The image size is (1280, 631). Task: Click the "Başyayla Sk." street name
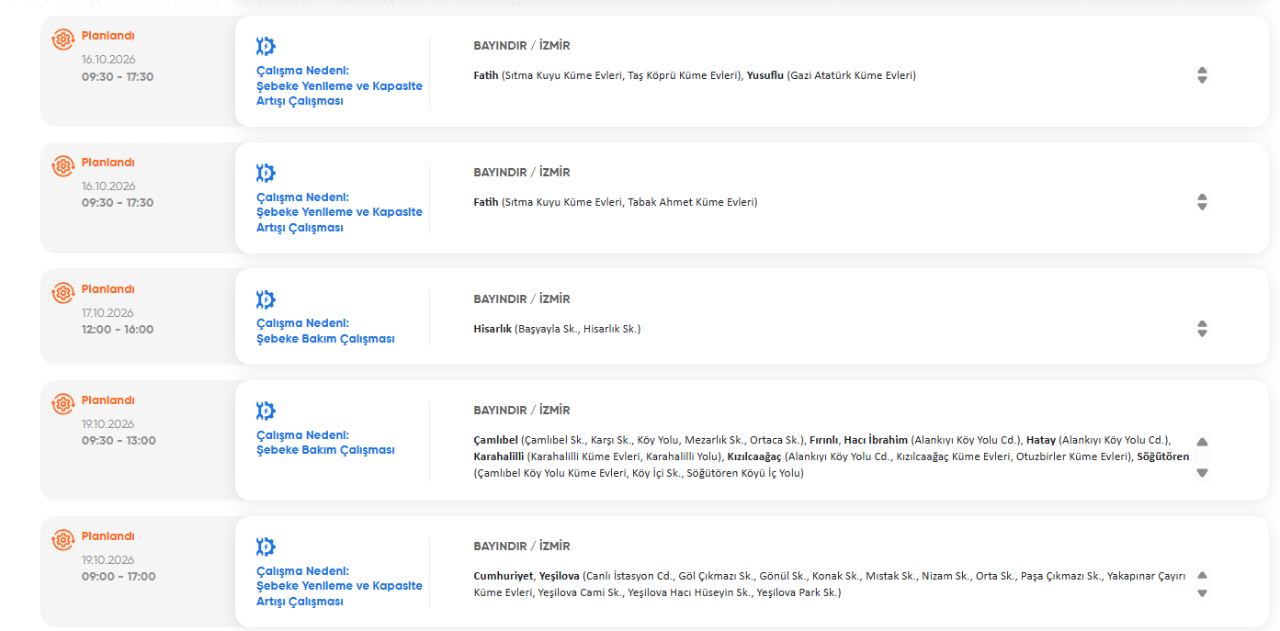(548, 329)
